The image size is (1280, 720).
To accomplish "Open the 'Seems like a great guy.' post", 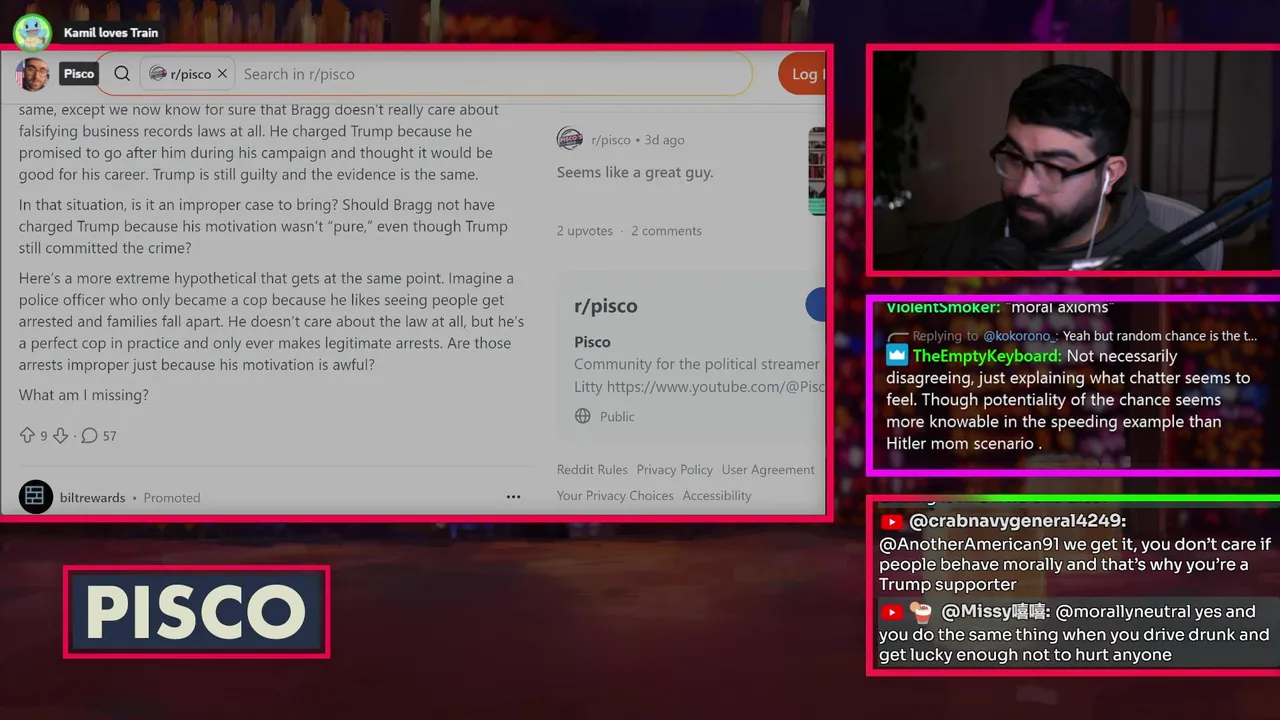I will tap(635, 172).
